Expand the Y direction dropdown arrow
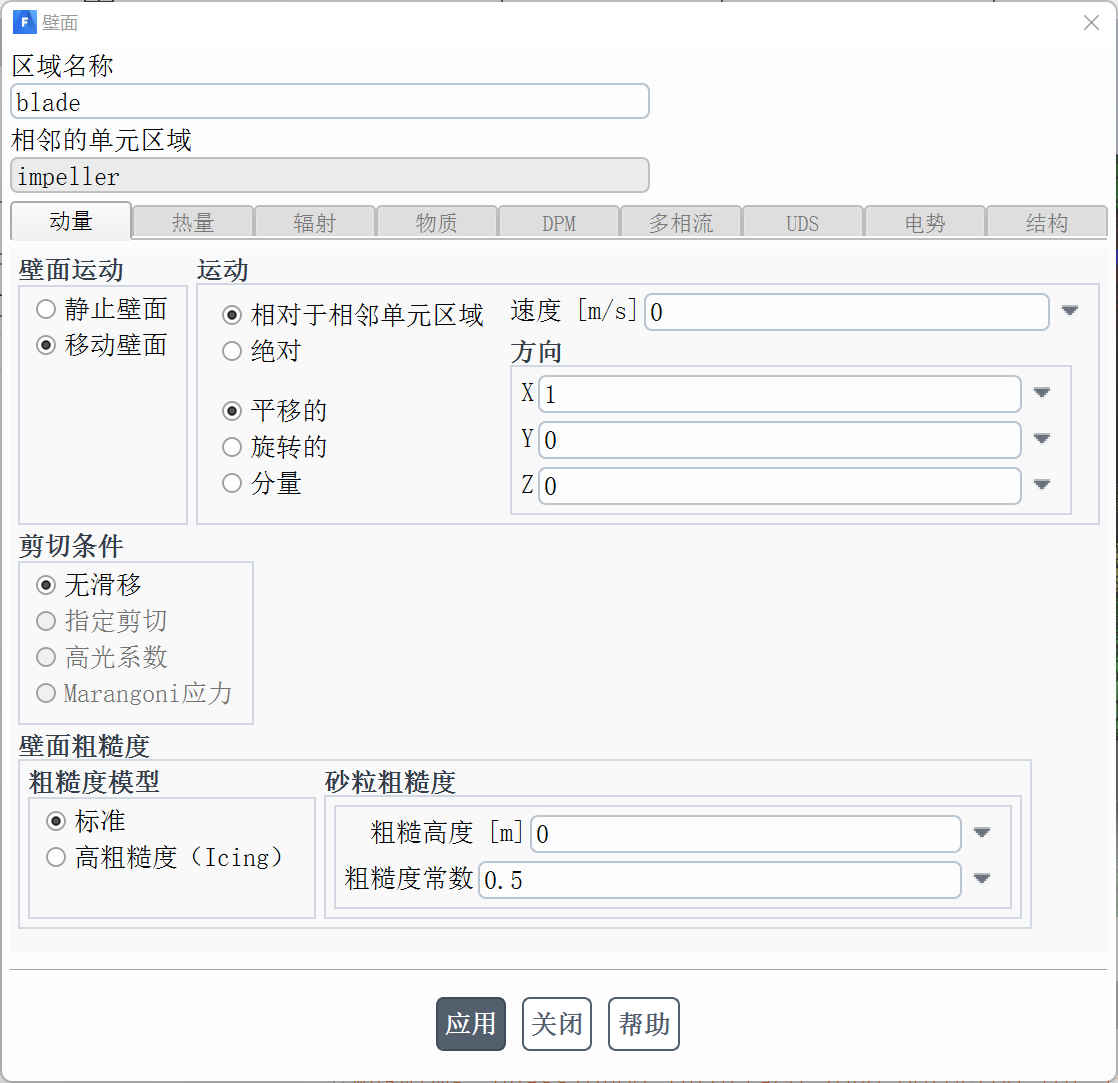 pyautogui.click(x=1042, y=439)
